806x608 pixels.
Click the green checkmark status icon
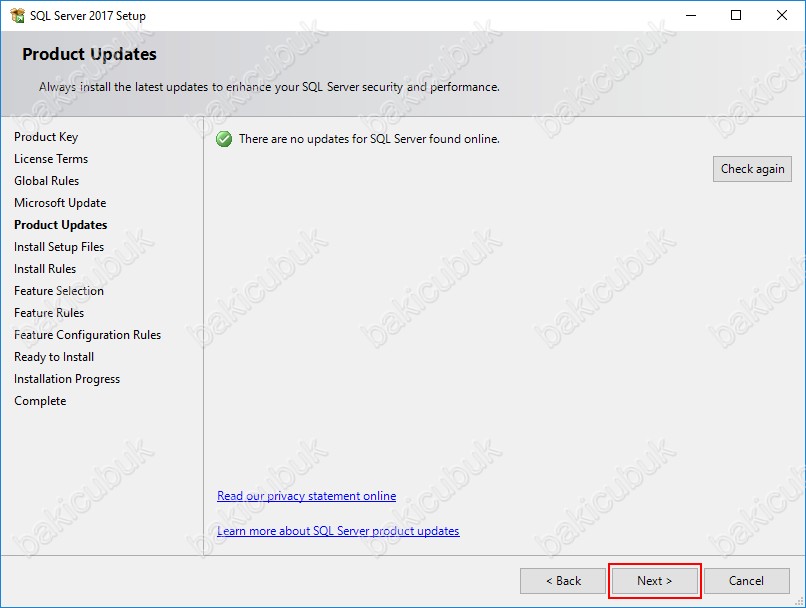point(224,139)
